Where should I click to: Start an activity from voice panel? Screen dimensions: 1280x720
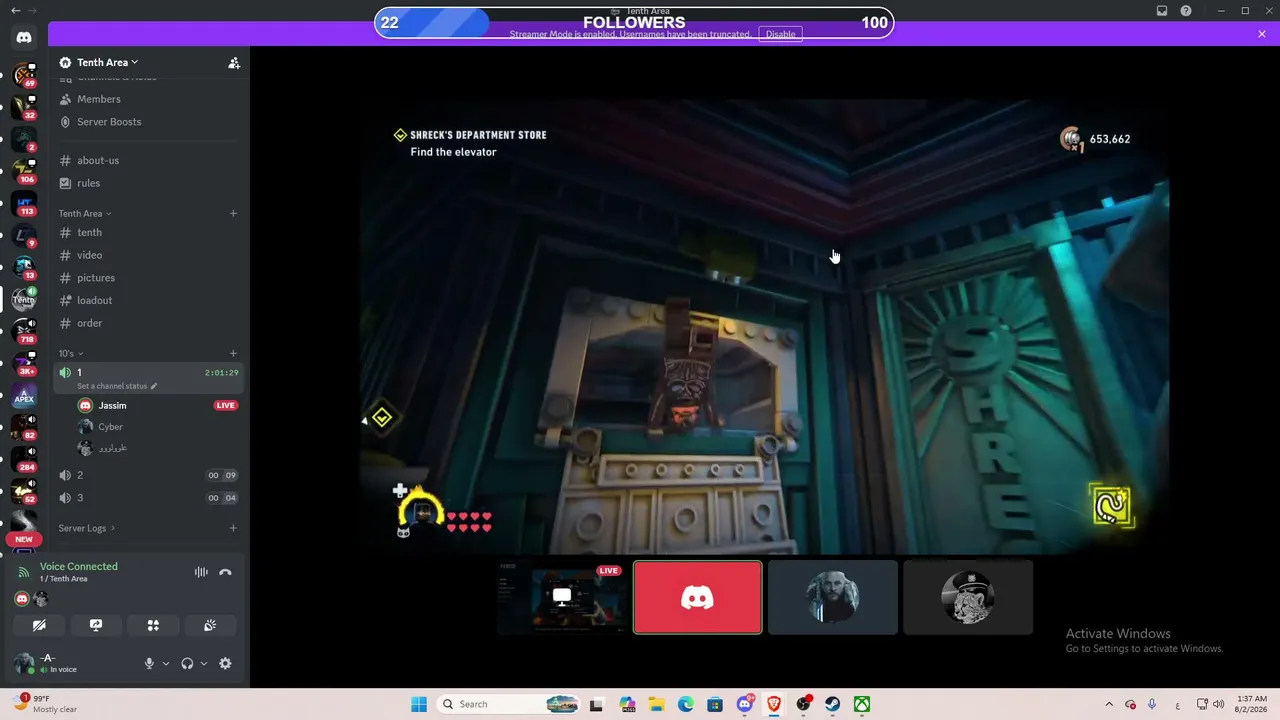pos(153,625)
